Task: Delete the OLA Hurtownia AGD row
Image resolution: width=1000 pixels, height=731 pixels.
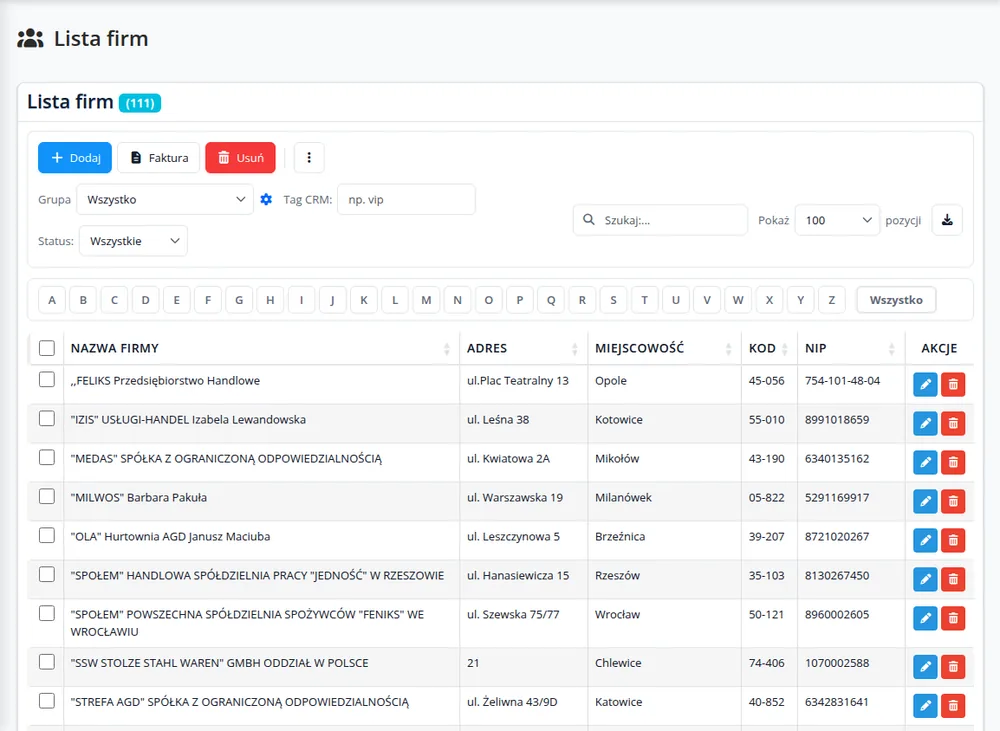Action: coord(953,540)
